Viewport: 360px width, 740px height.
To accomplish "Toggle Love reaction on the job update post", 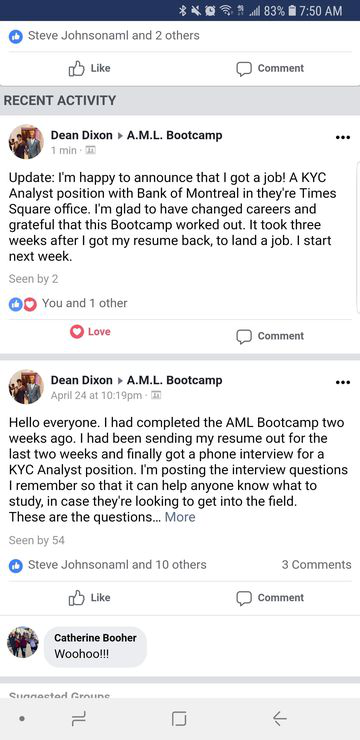I will (x=90, y=332).
